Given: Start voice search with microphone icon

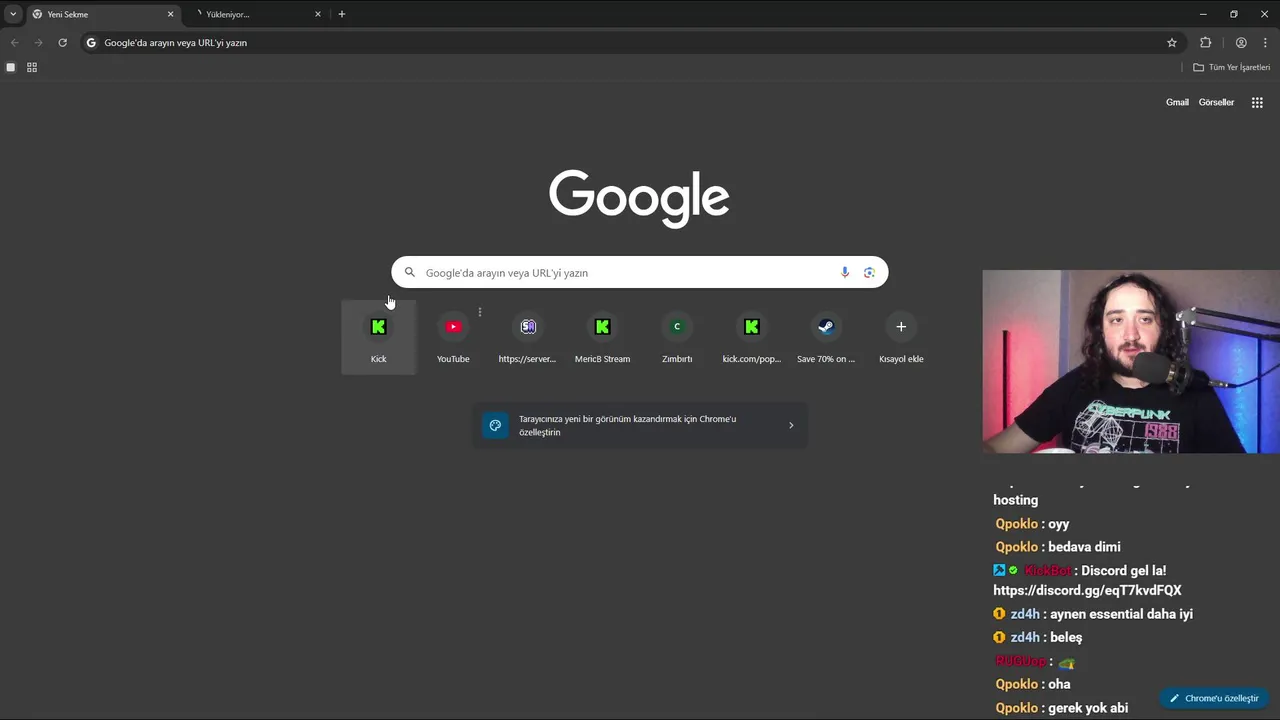Looking at the screenshot, I should (x=845, y=272).
